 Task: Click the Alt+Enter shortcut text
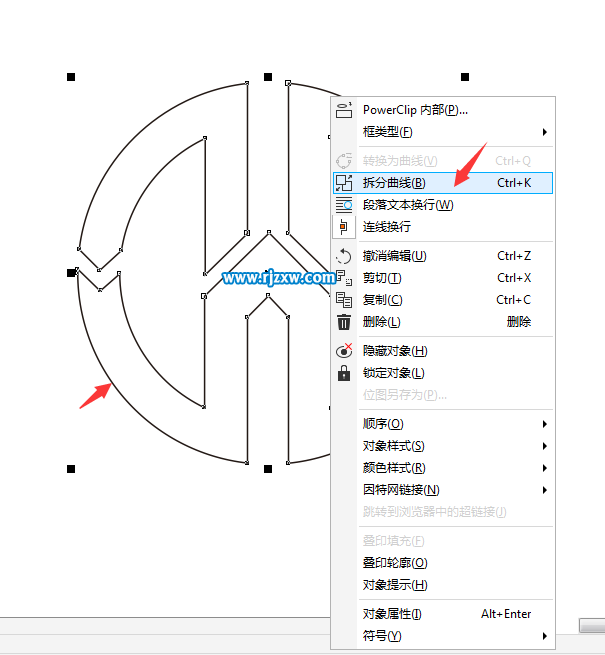pos(506,614)
